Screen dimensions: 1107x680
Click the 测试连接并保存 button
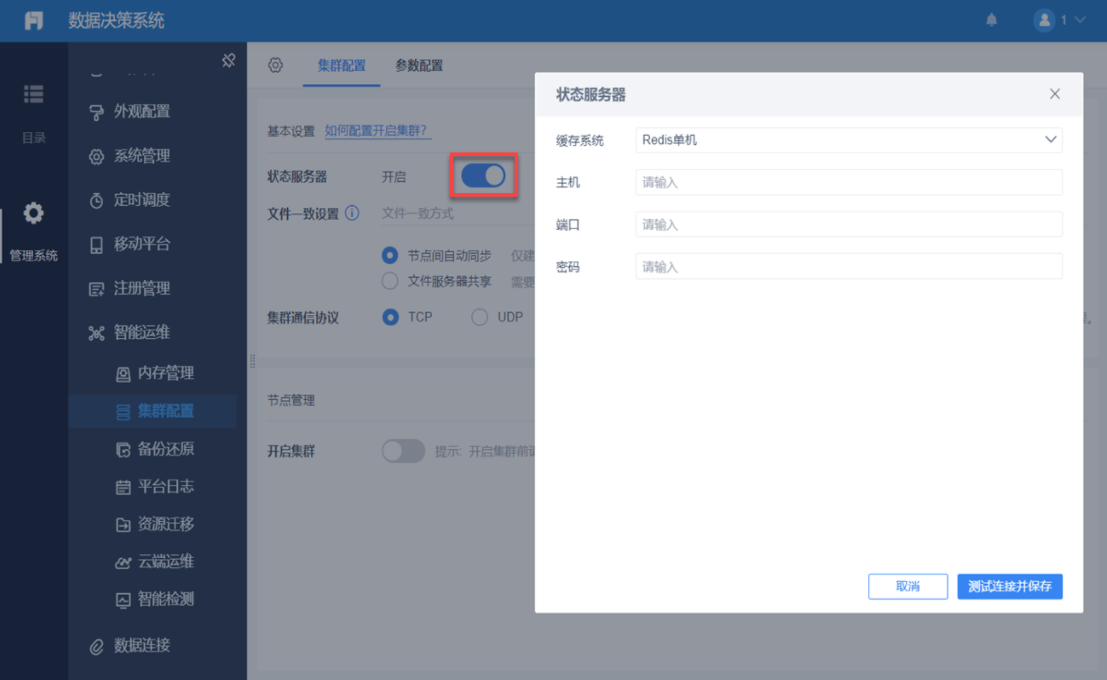tap(1010, 586)
